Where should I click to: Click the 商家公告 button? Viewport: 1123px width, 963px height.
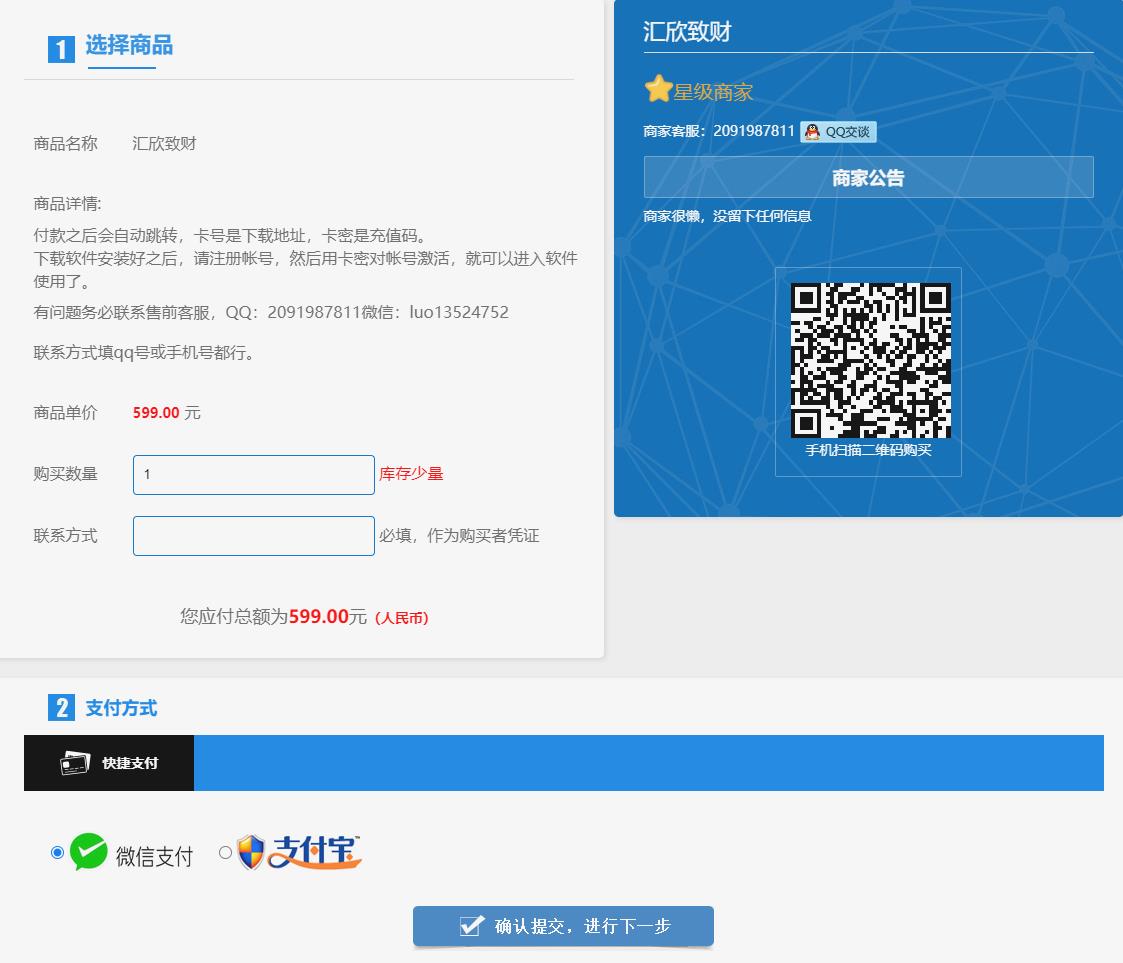pos(868,177)
